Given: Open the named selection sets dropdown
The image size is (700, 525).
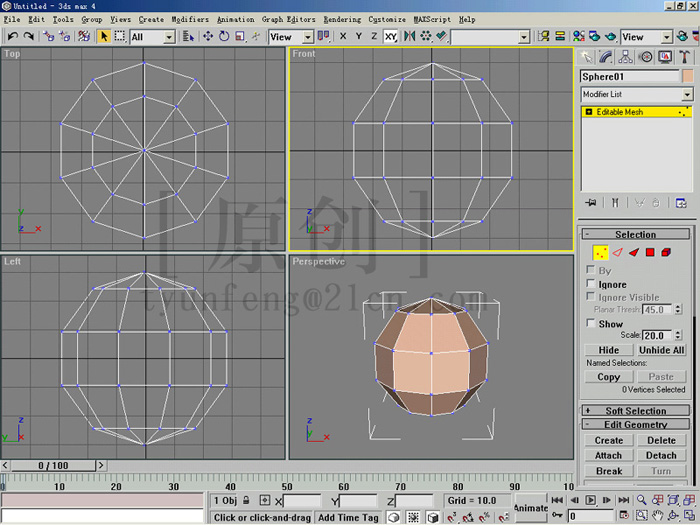Looking at the screenshot, I should (x=490, y=37).
